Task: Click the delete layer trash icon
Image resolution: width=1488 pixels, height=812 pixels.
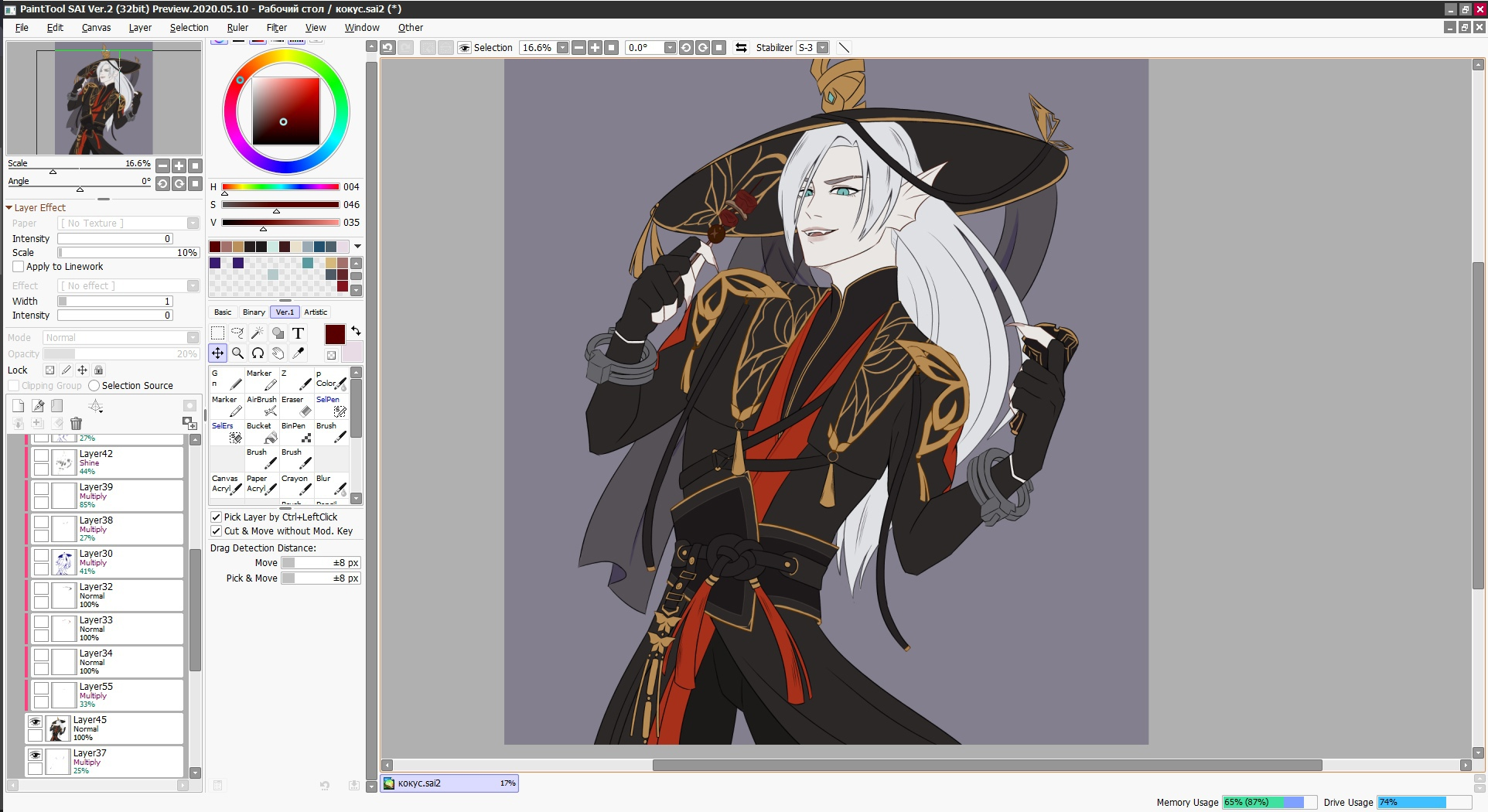Action: (x=76, y=424)
